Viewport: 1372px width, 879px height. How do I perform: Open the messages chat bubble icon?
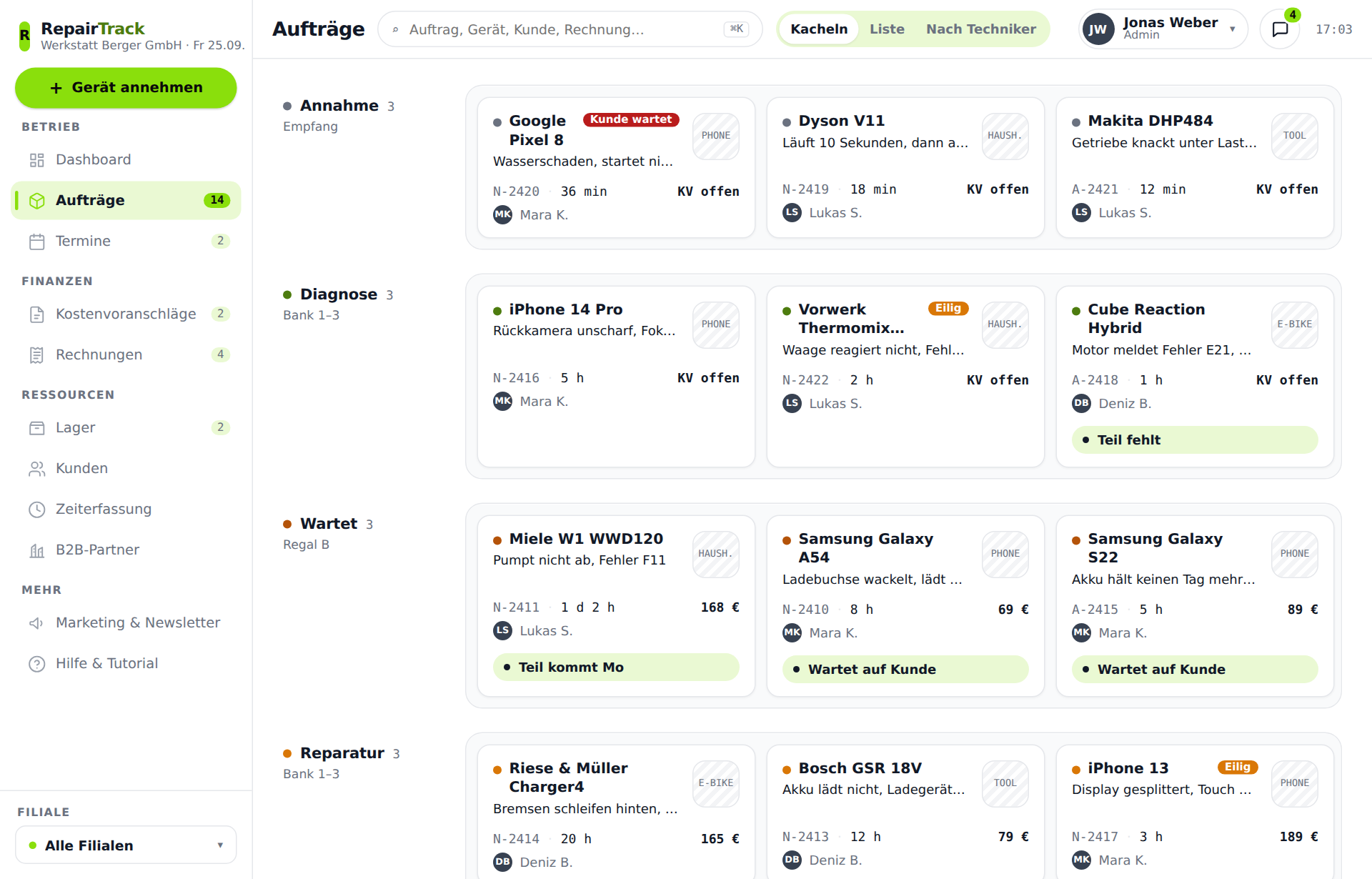(1280, 29)
